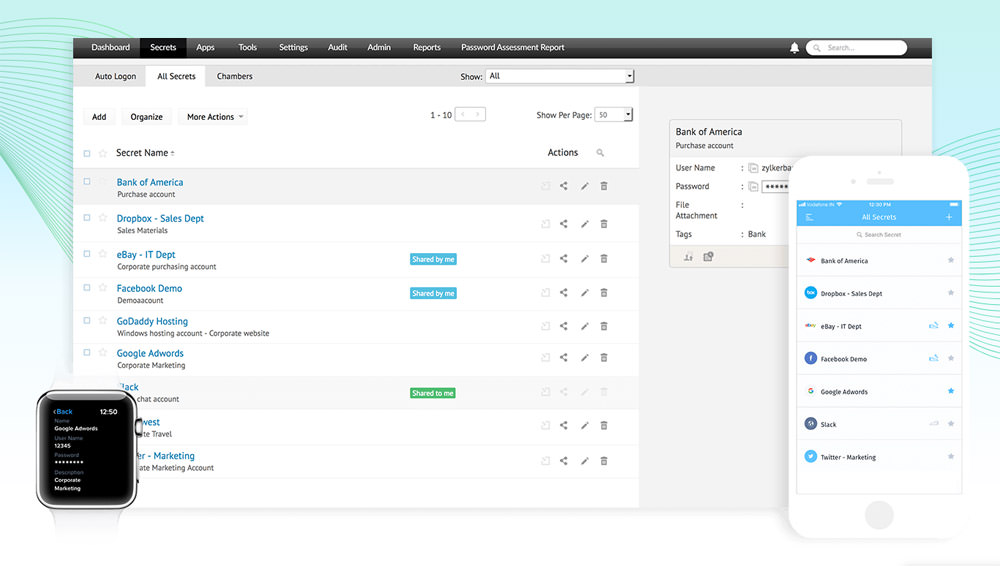Viewport: 1000px width, 566px height.
Task: Edit the GoDaddy Hosting secret
Action: (584, 326)
